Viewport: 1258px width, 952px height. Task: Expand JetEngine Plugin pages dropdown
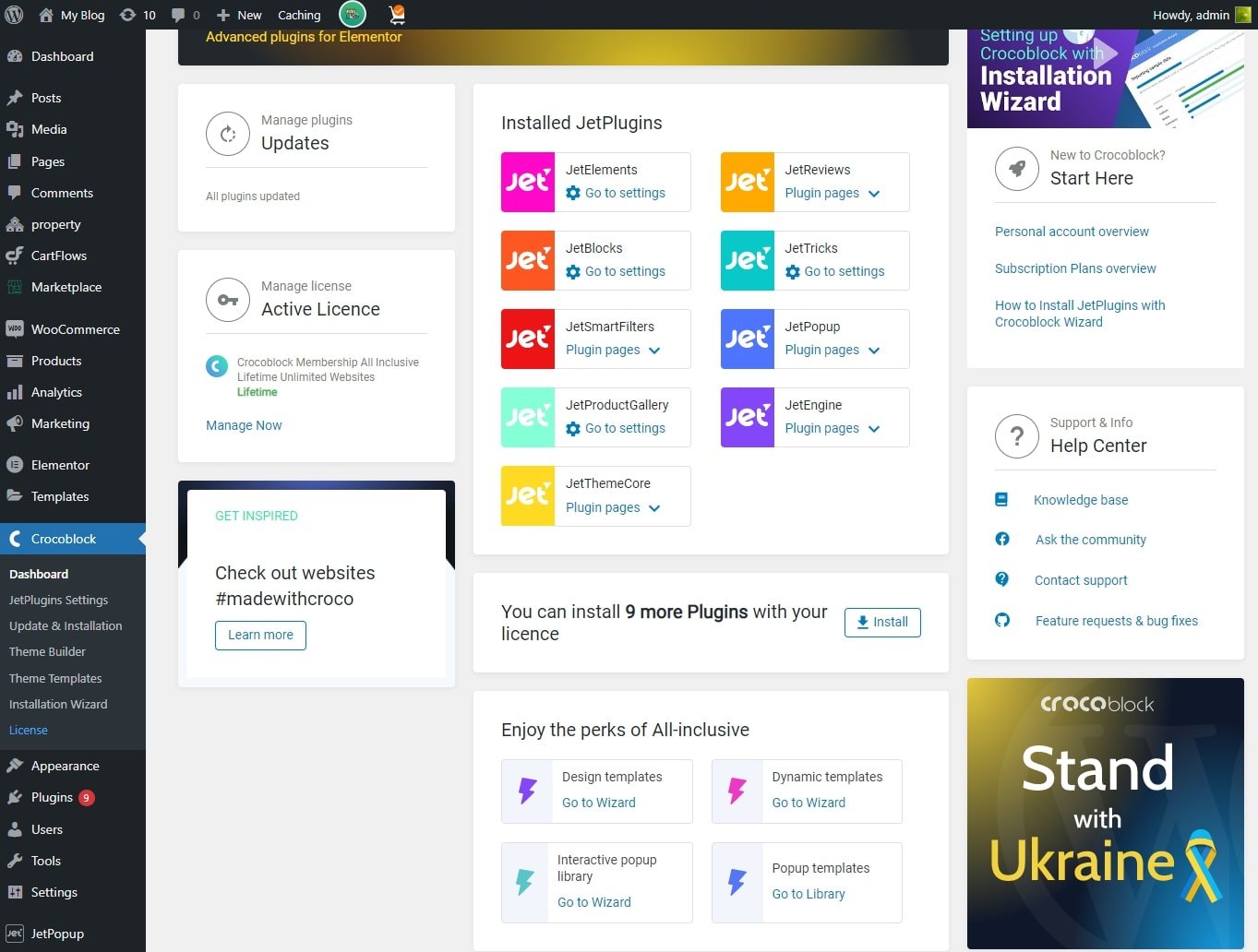(833, 428)
